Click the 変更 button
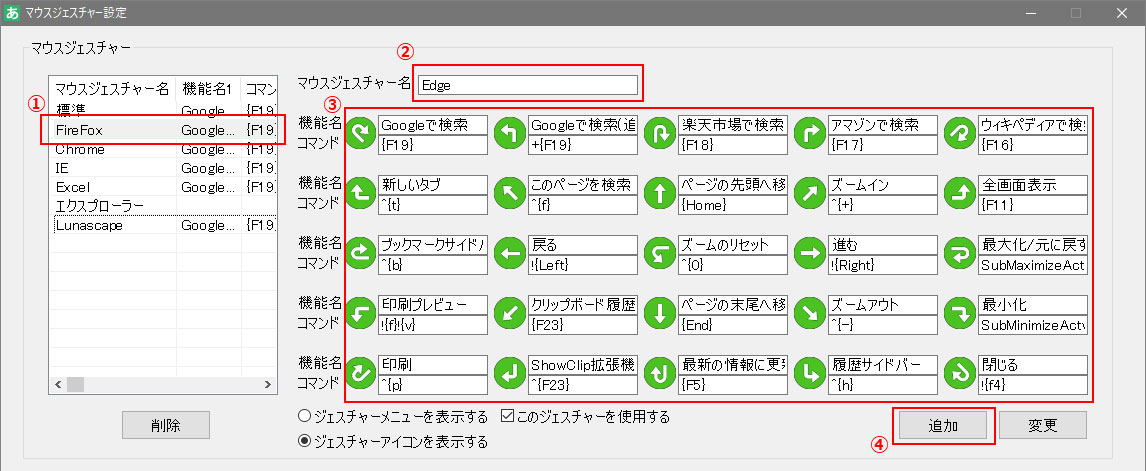Screen dimensions: 1146x471 (1042, 425)
